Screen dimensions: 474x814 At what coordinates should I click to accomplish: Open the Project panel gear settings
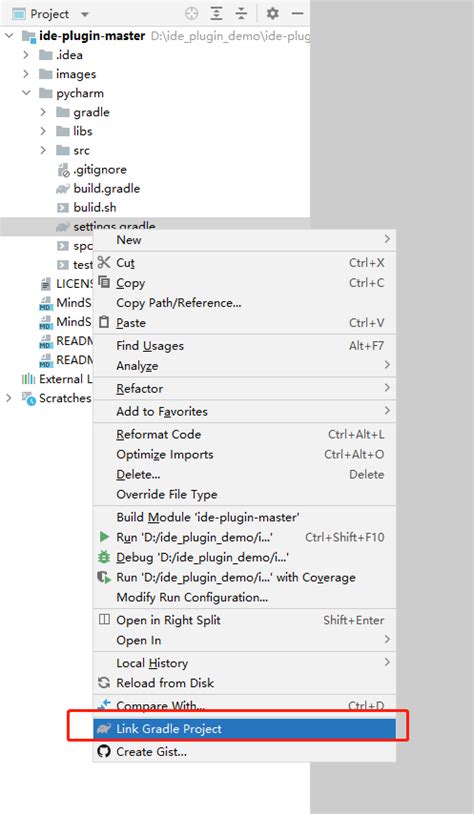(x=273, y=13)
